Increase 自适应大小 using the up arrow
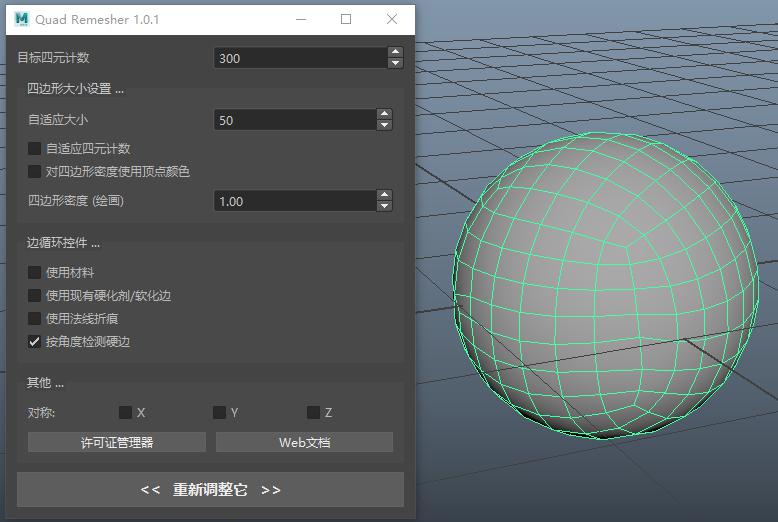 [x=385, y=114]
